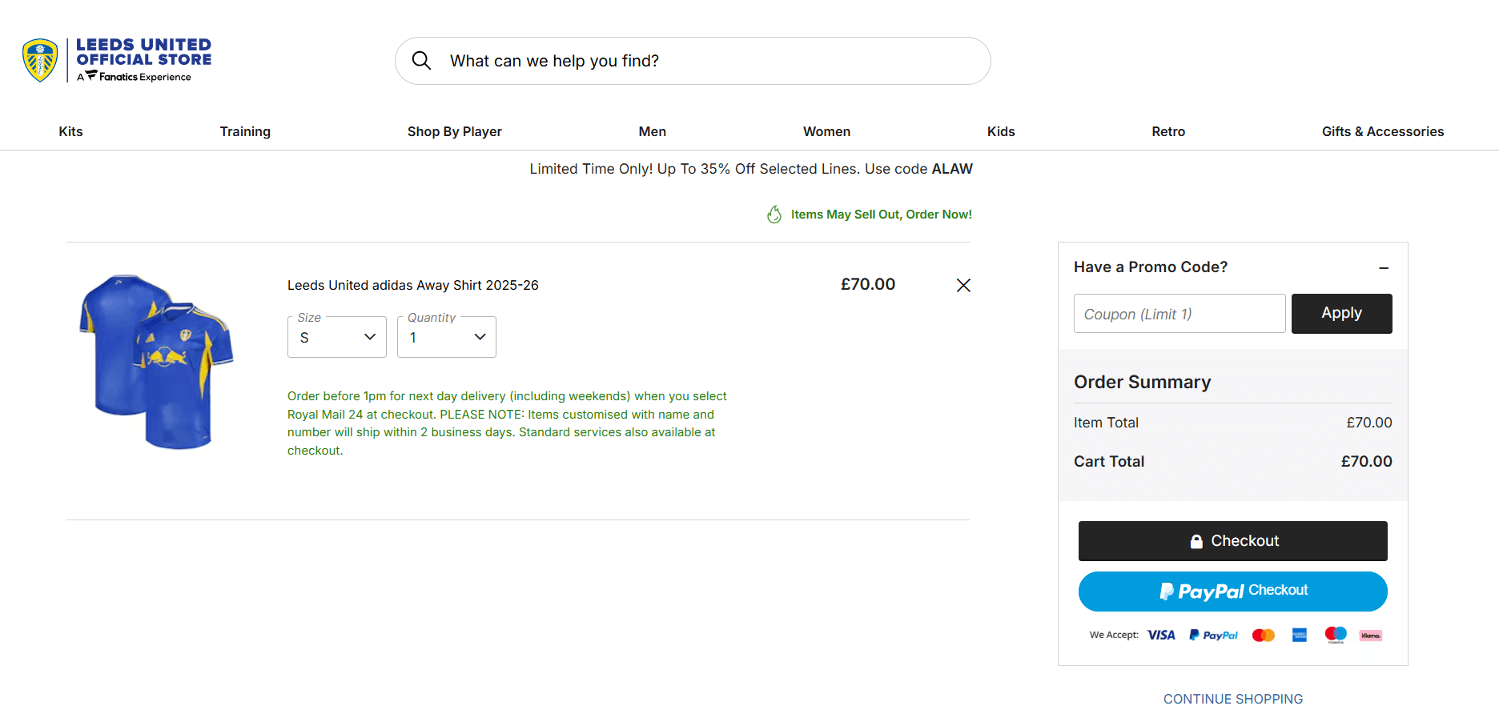Screen dimensions: 1500x726
Task: Start PayPal Checkout
Action: pos(1232,591)
